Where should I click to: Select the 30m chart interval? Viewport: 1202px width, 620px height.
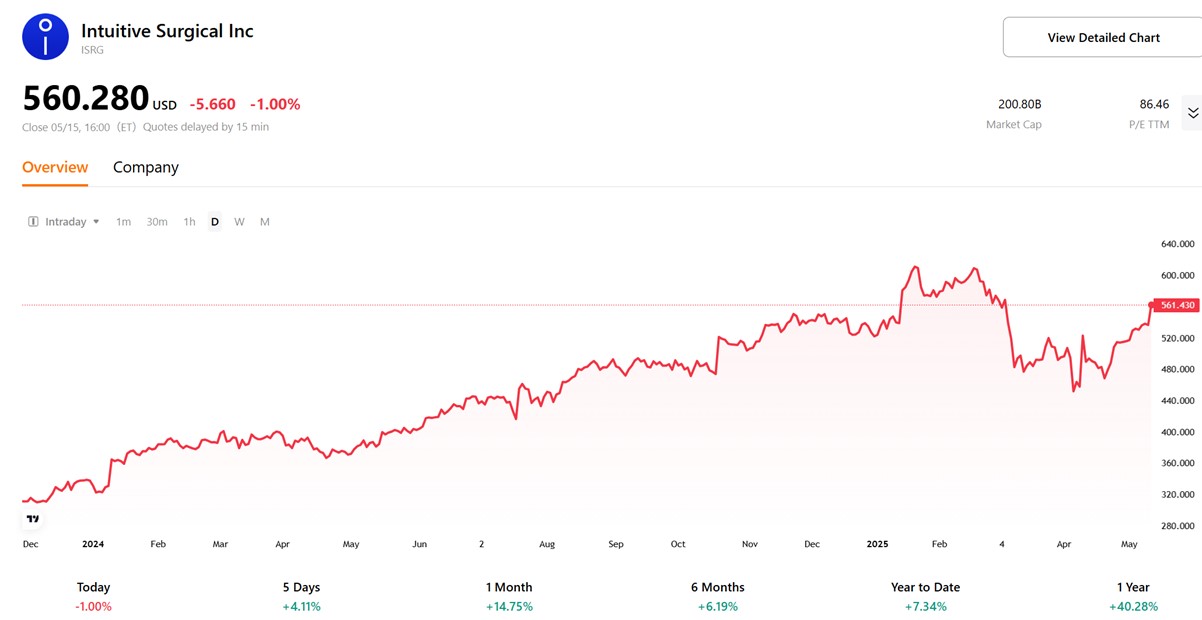pyautogui.click(x=157, y=222)
